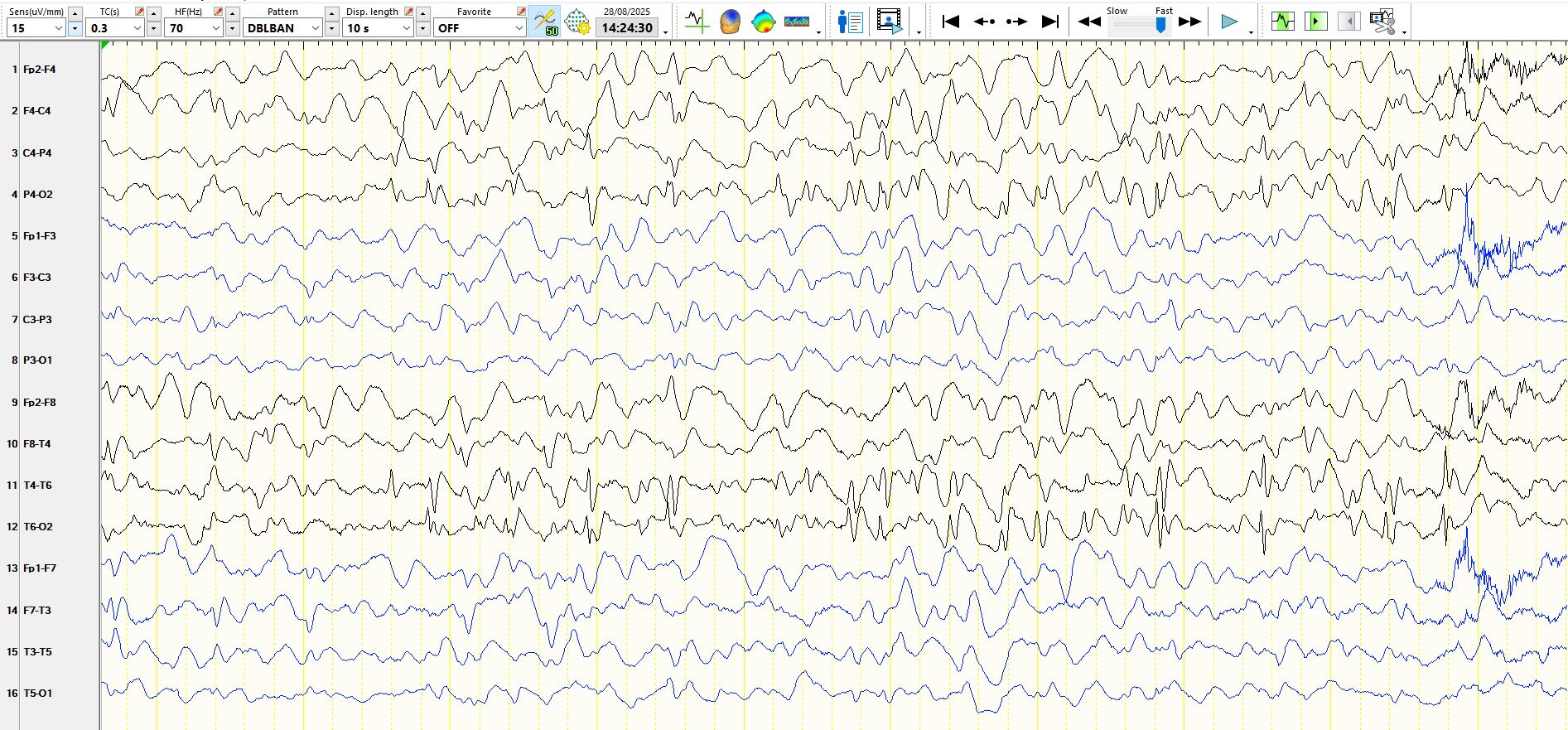The width and height of the screenshot is (1568, 730).
Task: Open the patient information panel
Action: point(850,22)
